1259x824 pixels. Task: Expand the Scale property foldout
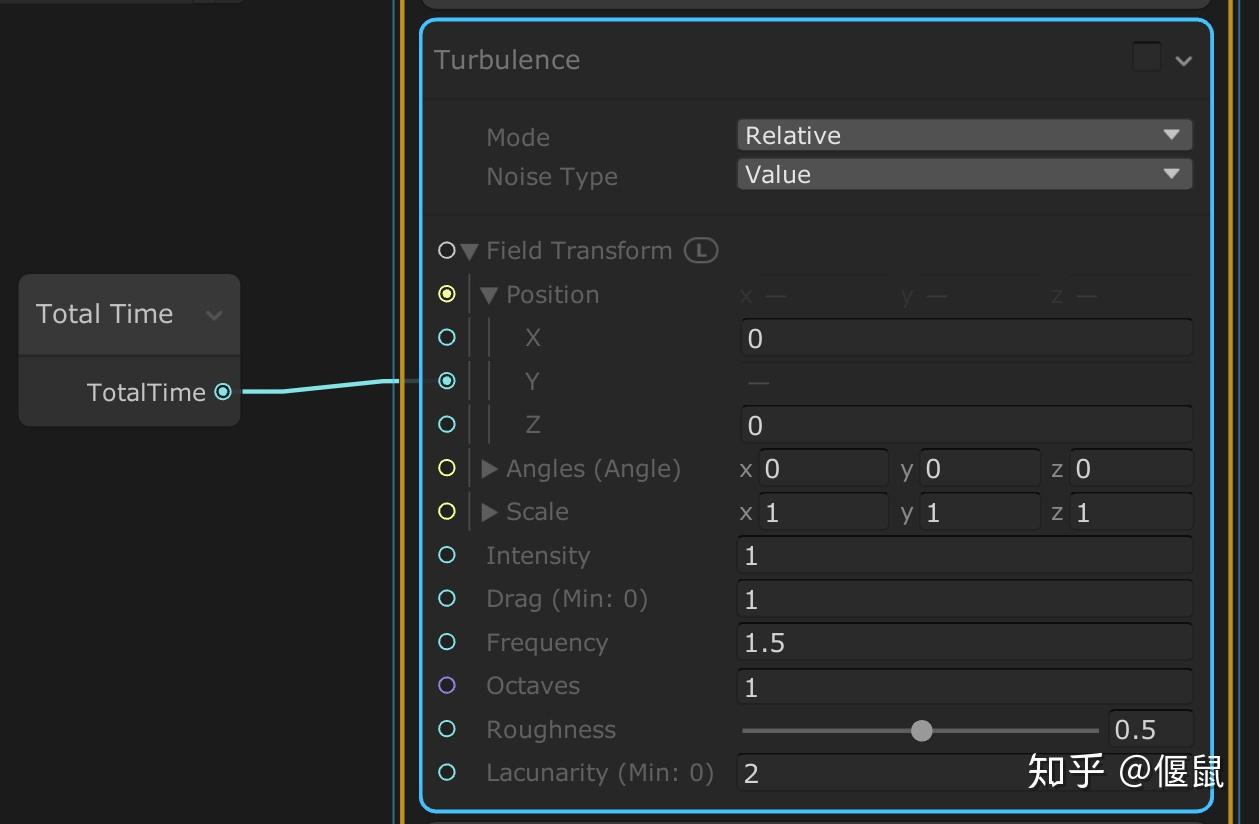click(x=489, y=511)
